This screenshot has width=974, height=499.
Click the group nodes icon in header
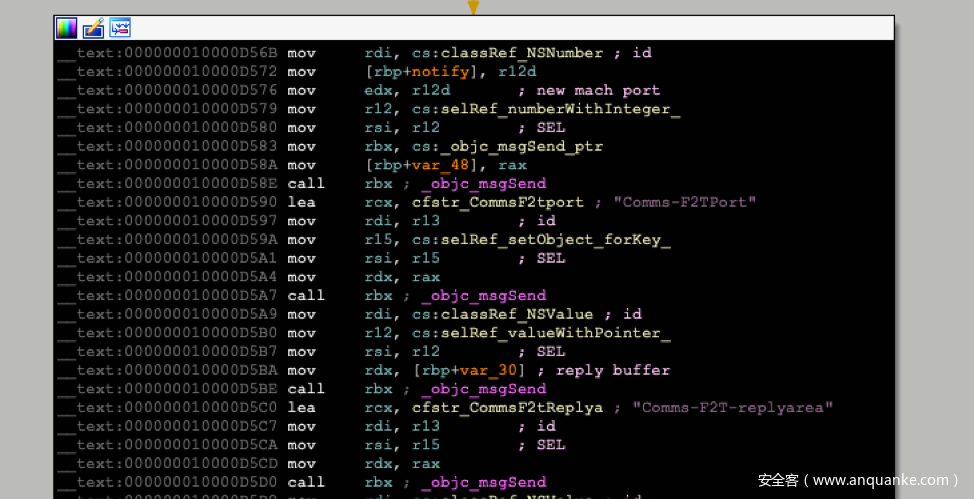tap(120, 28)
